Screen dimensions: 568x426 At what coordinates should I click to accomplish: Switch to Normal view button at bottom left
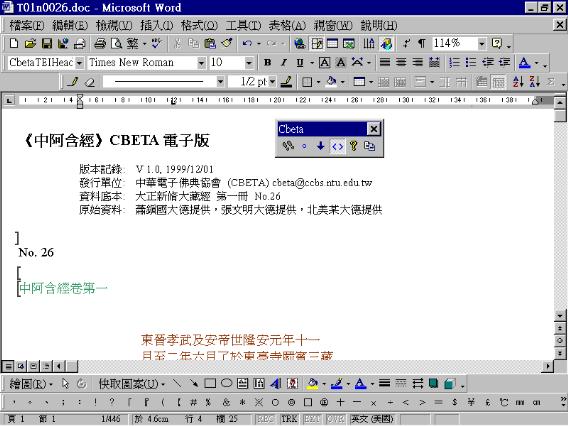point(8,366)
